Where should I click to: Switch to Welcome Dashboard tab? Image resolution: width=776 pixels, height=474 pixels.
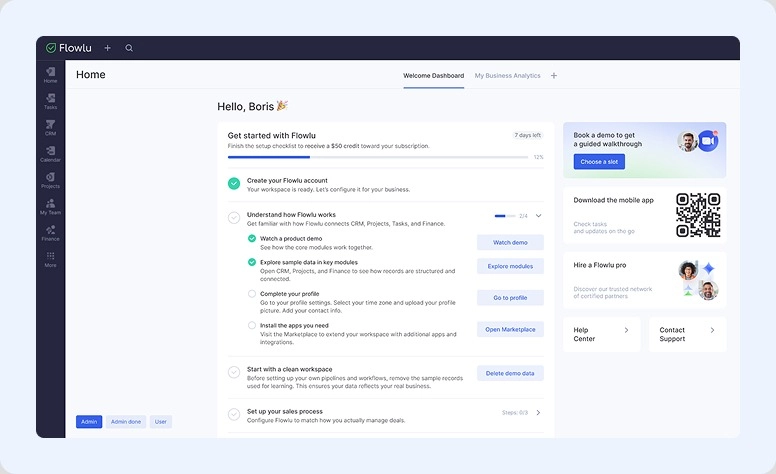434,76
